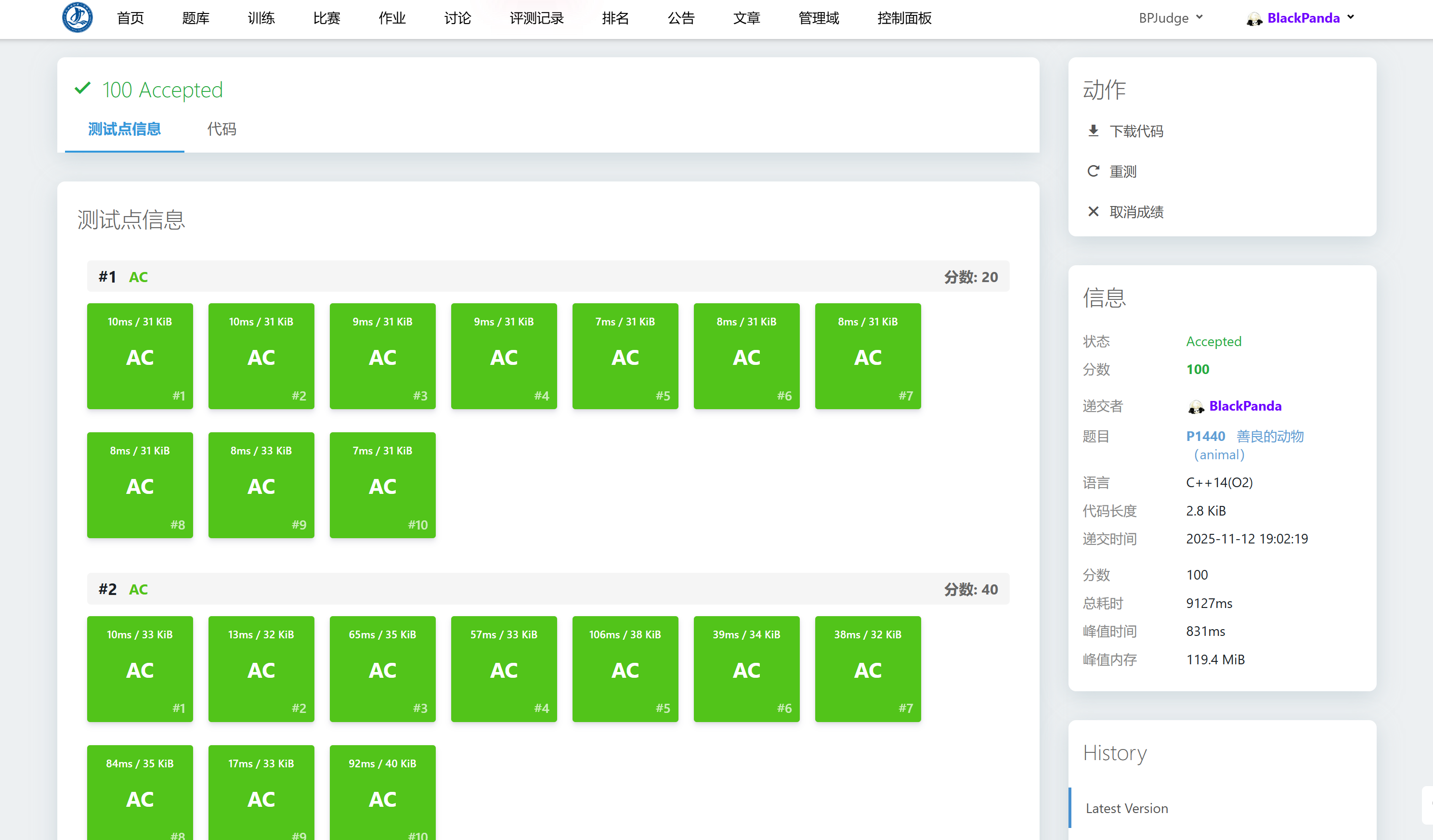Click BlackPanda avatar in navigation bar
The height and width of the screenshot is (840, 1433).
[x=1254, y=19]
